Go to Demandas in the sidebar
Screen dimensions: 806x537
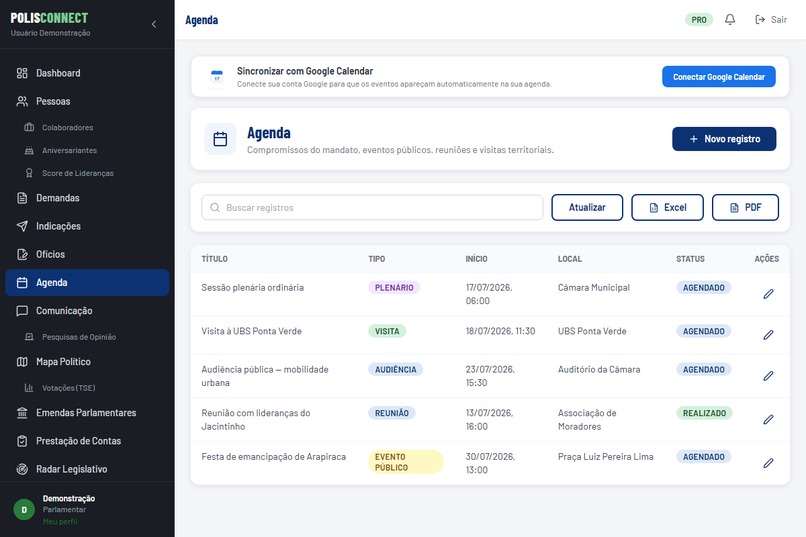(x=87, y=198)
